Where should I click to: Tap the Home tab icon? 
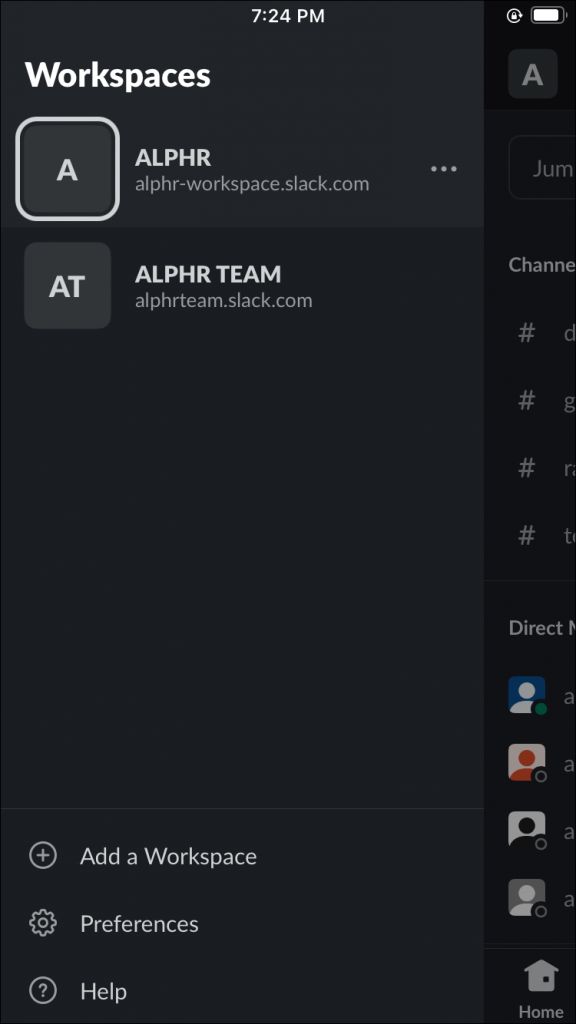pyautogui.click(x=541, y=975)
